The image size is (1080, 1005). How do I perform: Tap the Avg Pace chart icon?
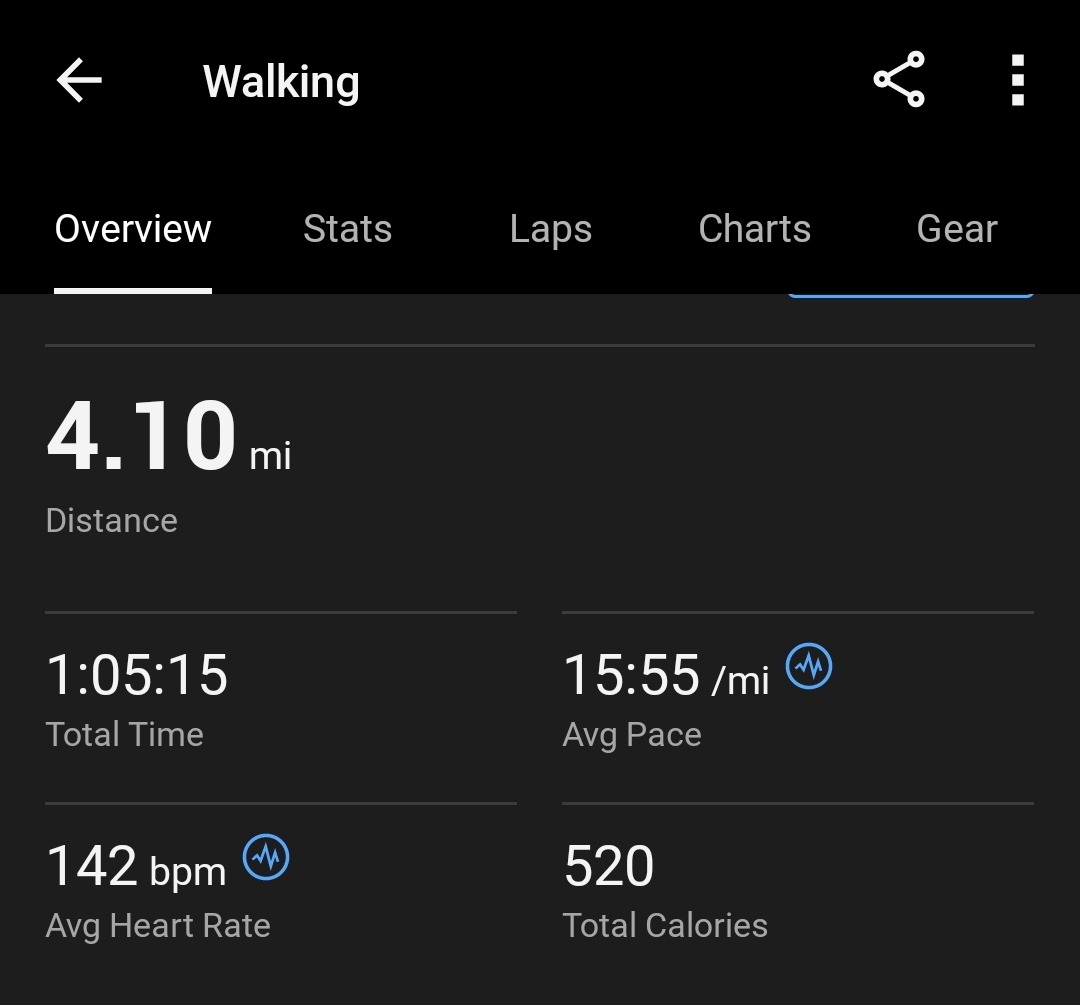pyautogui.click(x=809, y=665)
